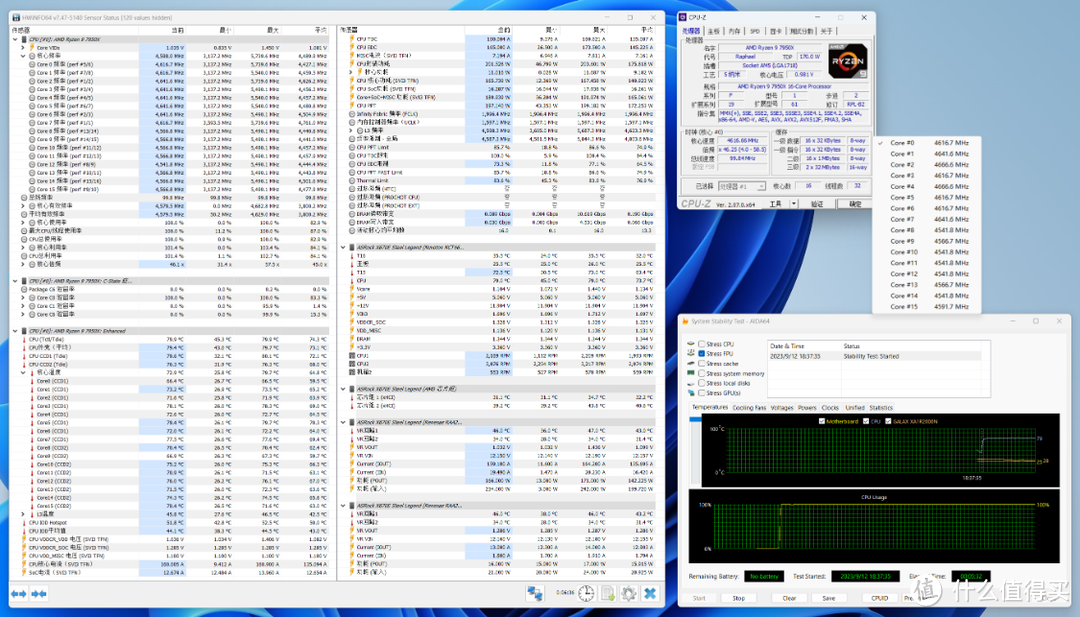The width and height of the screenshot is (1080, 617).
Task: Reset the HWiNFO elapsed time clock icon
Action: (x=586, y=594)
